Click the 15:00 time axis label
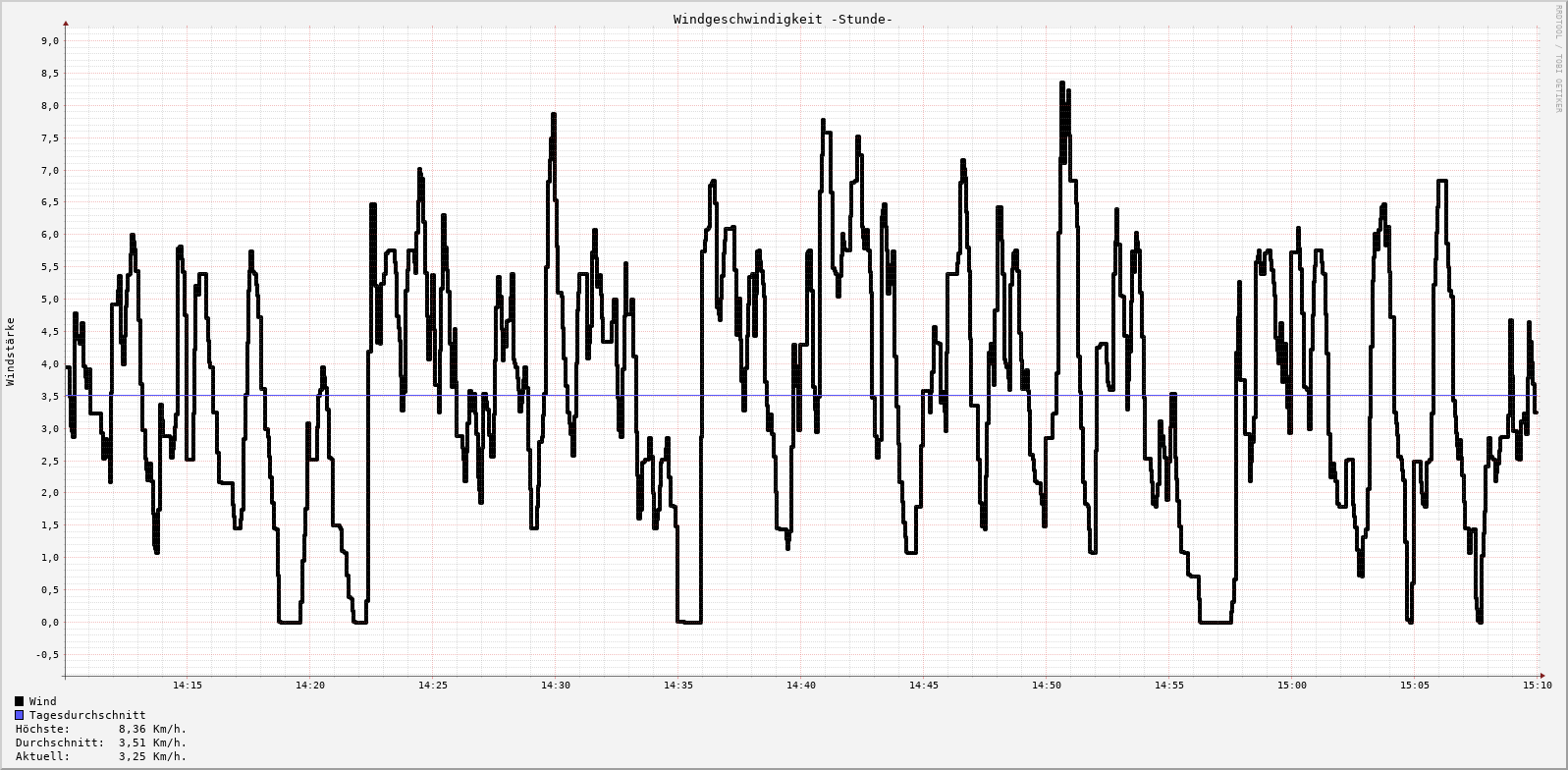 pos(1291,686)
